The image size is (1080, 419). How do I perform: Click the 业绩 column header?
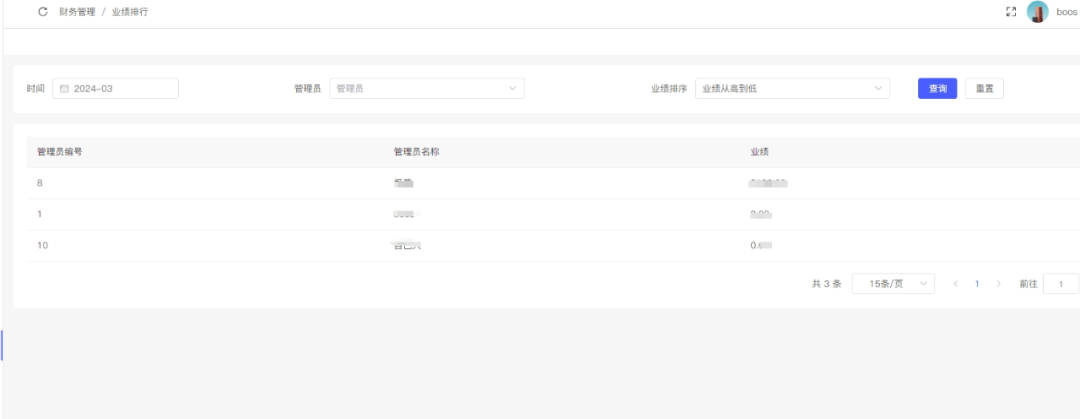click(759, 152)
